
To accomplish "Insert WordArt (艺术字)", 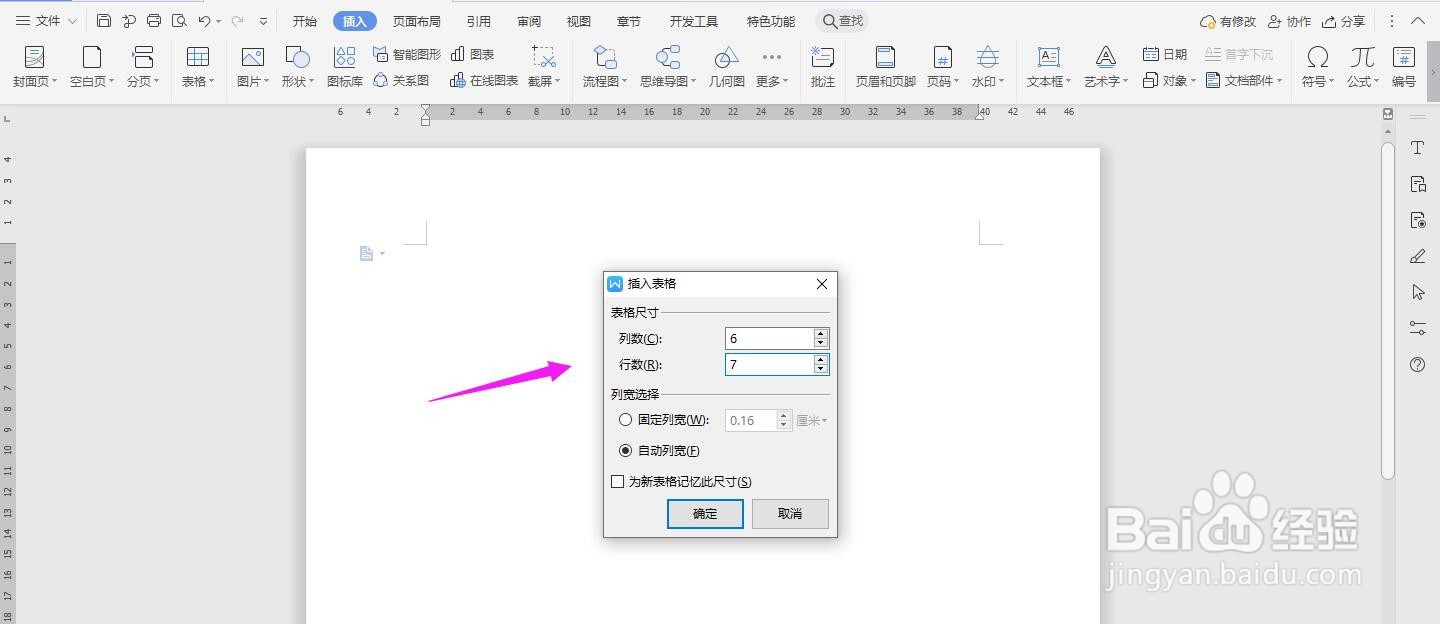I will point(1106,67).
